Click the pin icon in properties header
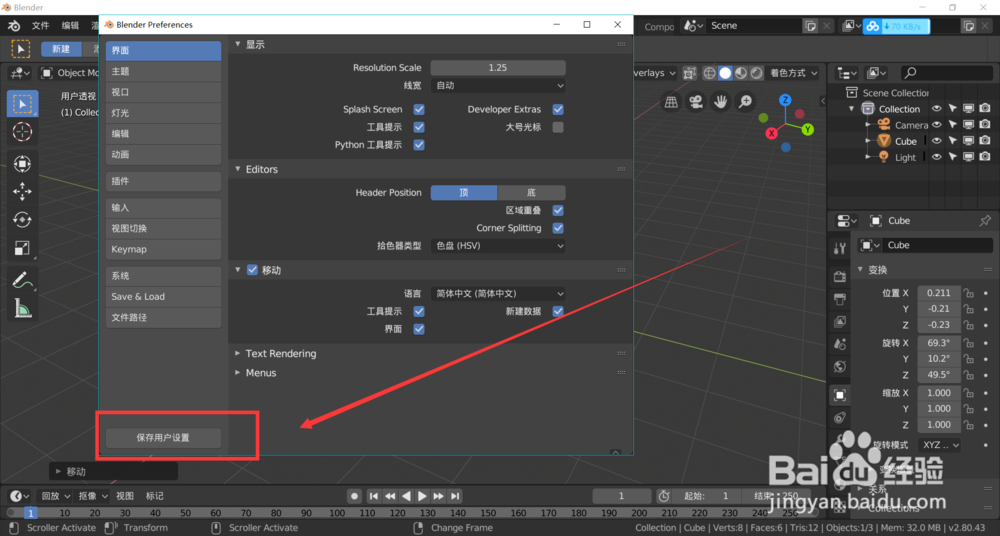The width and height of the screenshot is (1000, 536). (985, 221)
